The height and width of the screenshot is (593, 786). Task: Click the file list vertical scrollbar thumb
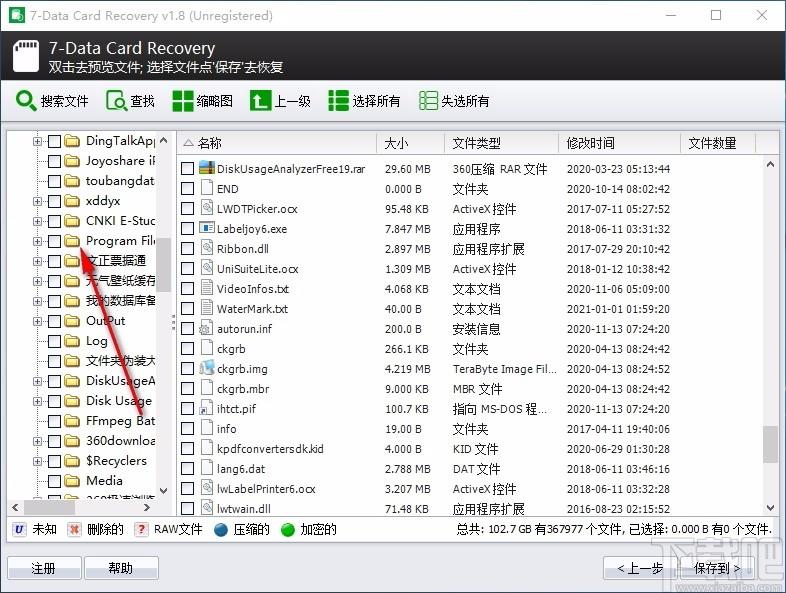770,444
